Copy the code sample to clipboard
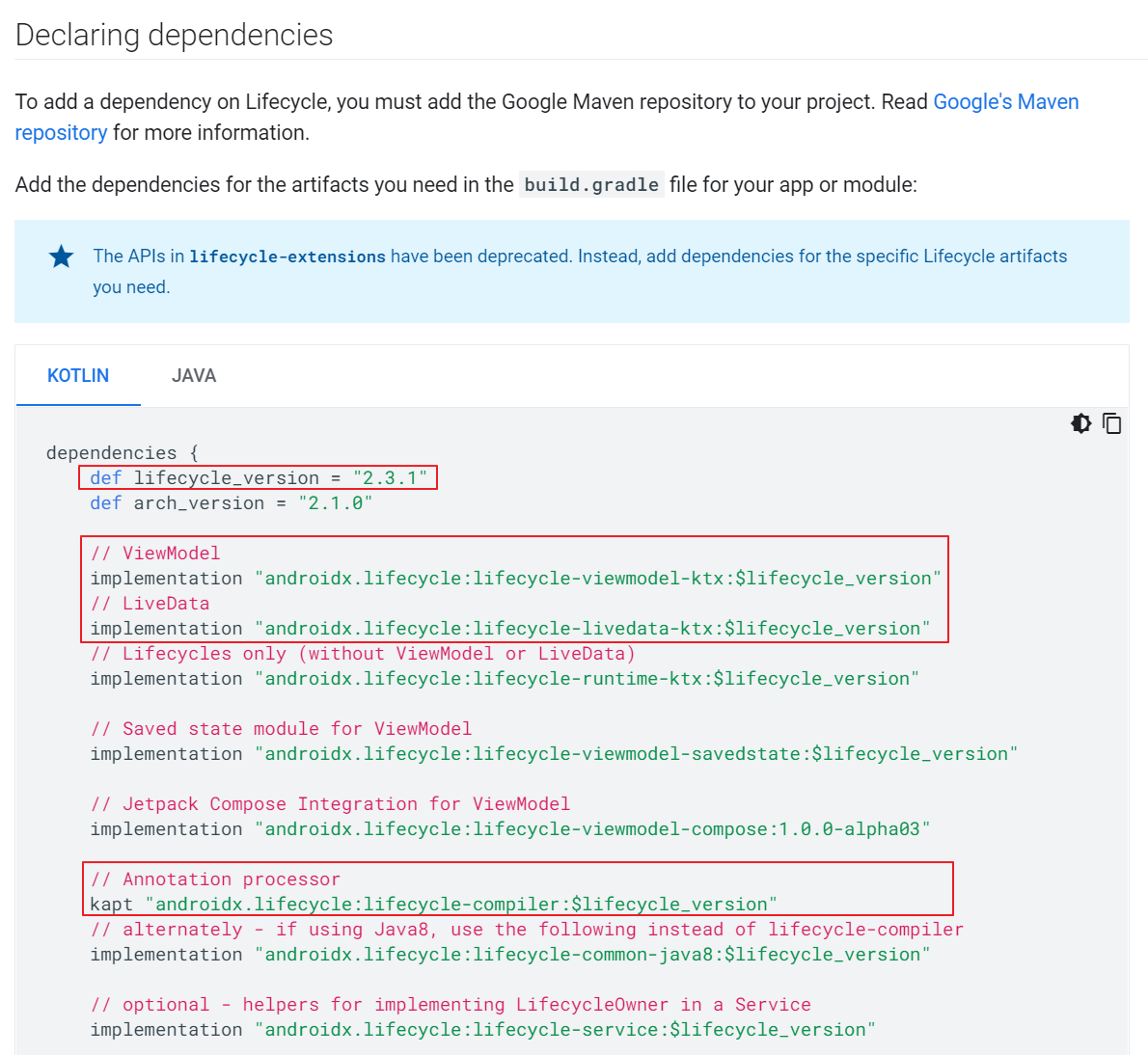This screenshot has width=1148, height=1055. click(x=1111, y=423)
